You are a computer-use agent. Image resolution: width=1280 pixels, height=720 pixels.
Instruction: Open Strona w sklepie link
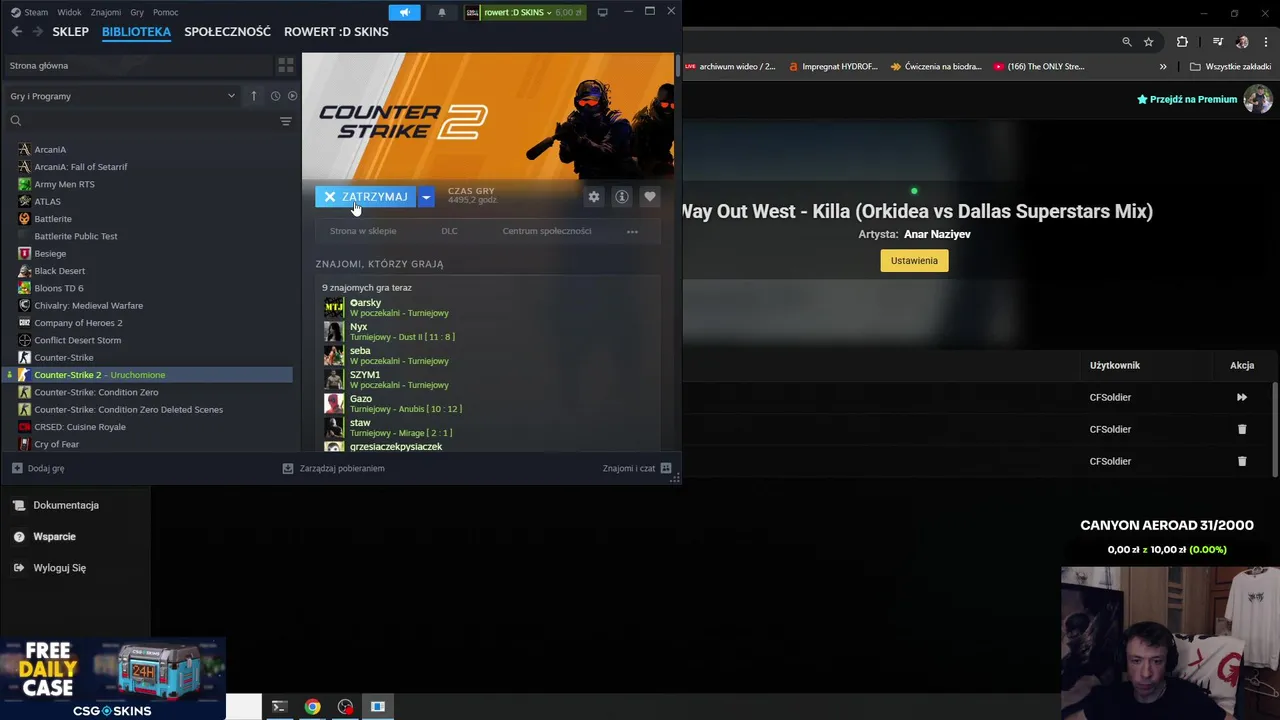(x=363, y=231)
